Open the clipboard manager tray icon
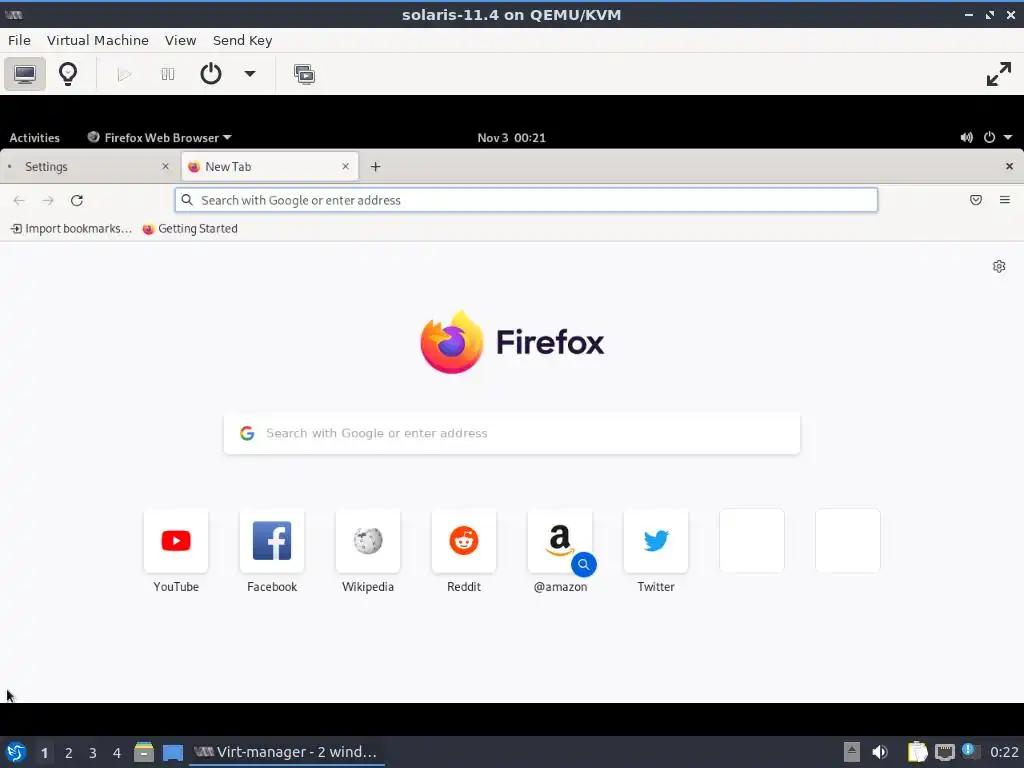 [x=917, y=752]
